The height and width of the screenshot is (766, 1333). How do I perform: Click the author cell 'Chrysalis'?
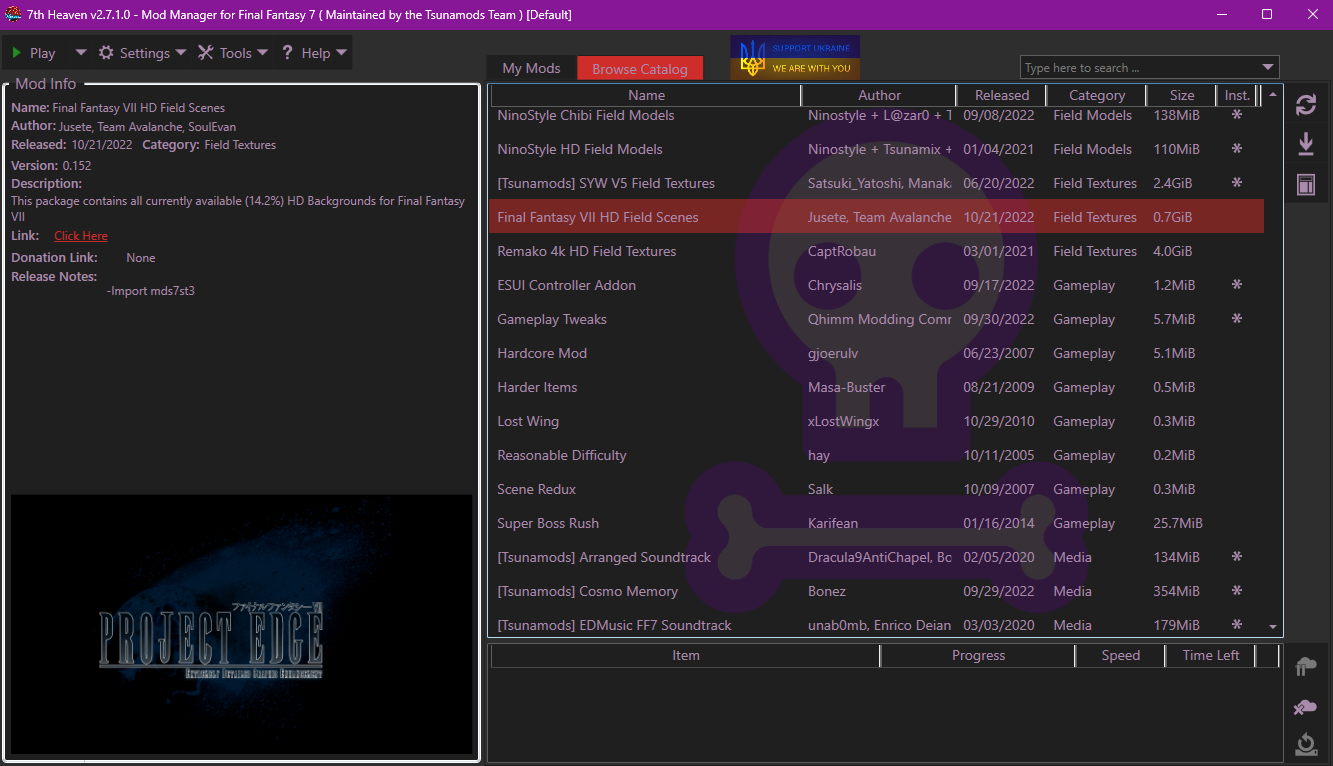(x=836, y=285)
